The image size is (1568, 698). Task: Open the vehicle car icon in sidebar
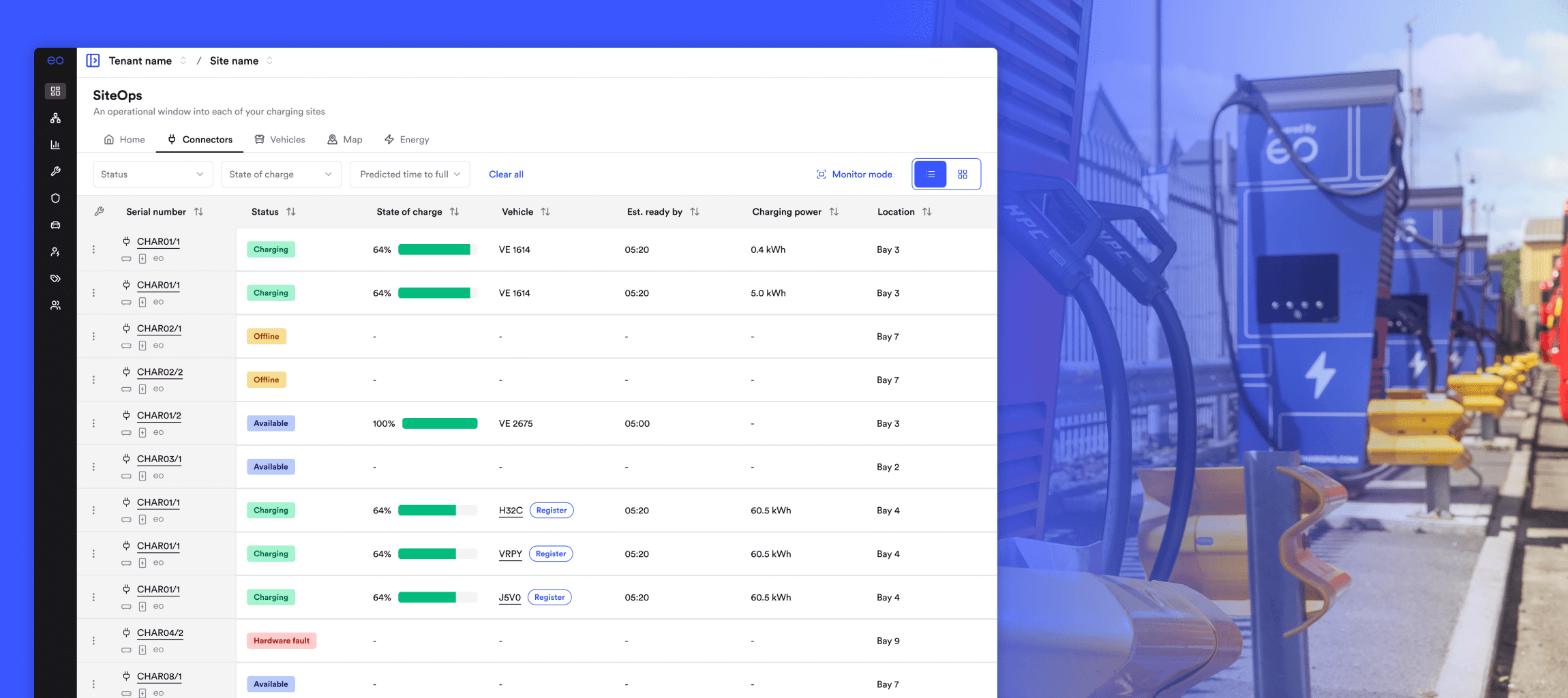click(55, 225)
